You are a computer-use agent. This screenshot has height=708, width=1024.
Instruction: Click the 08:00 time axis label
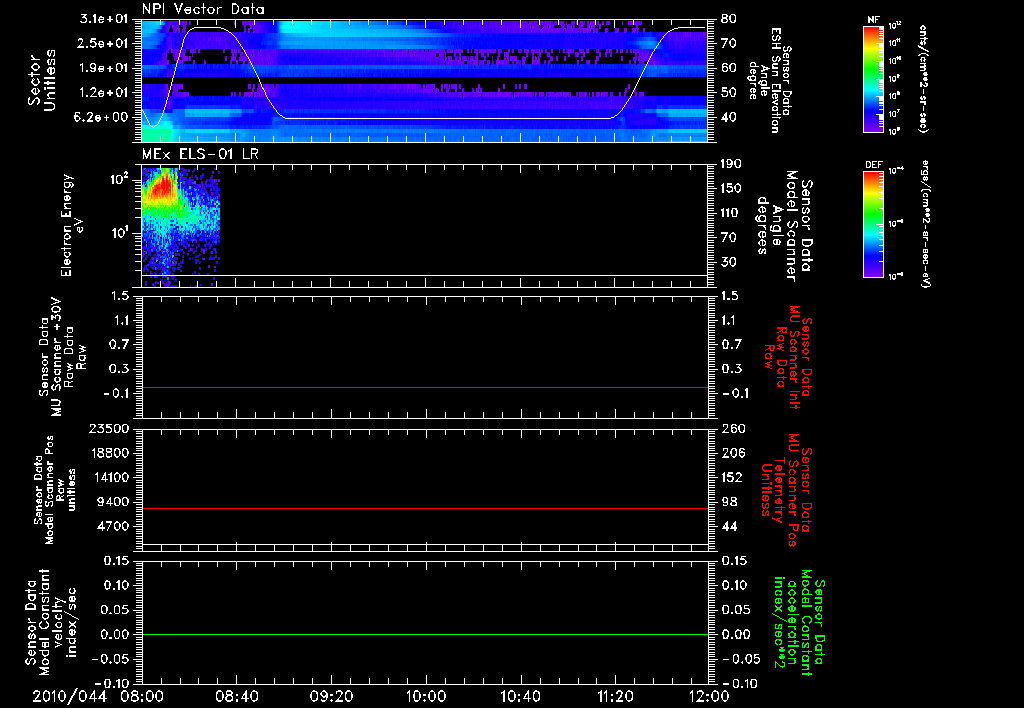(x=142, y=696)
